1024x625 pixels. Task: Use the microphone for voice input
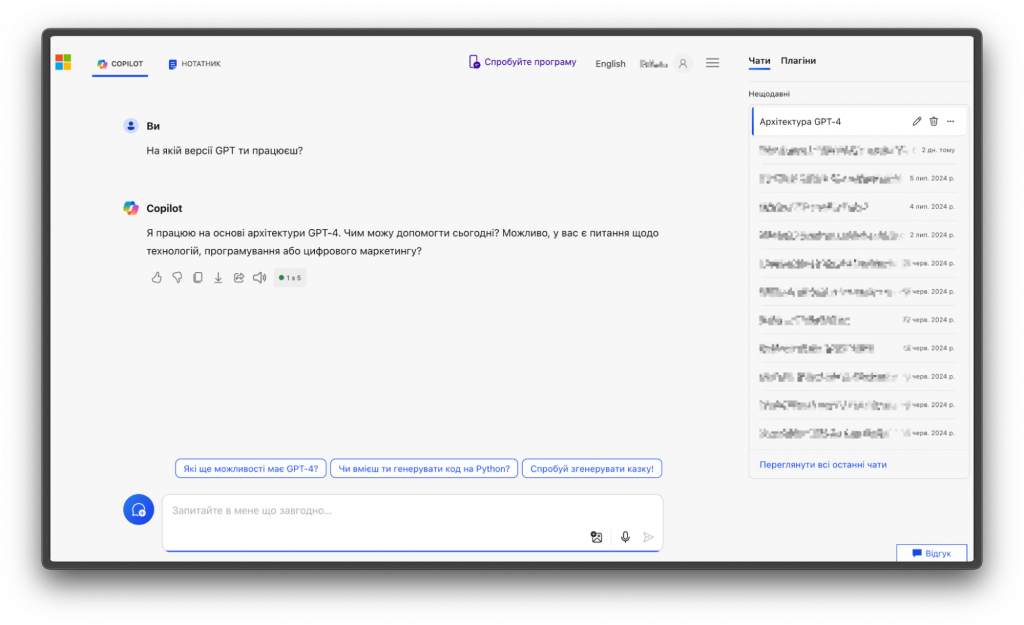click(x=625, y=537)
